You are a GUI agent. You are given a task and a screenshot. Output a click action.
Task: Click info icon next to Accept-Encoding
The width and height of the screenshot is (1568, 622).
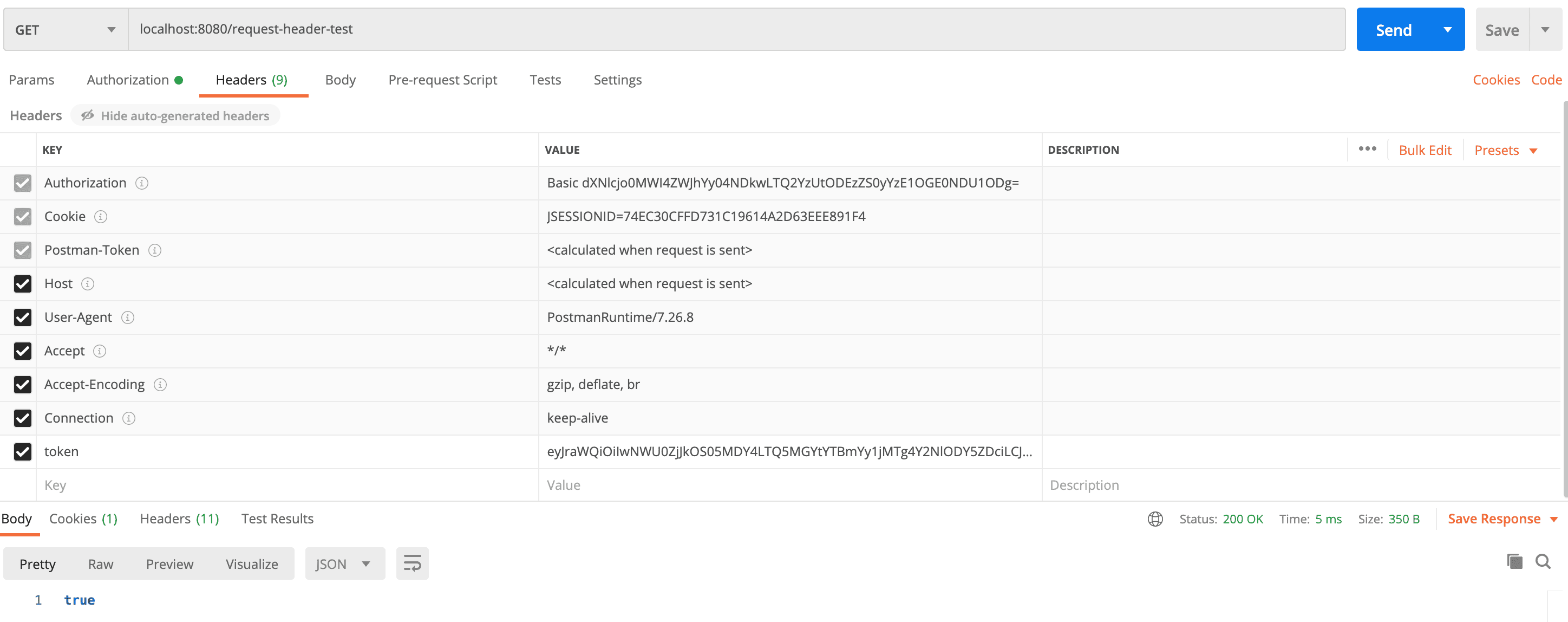tap(160, 384)
